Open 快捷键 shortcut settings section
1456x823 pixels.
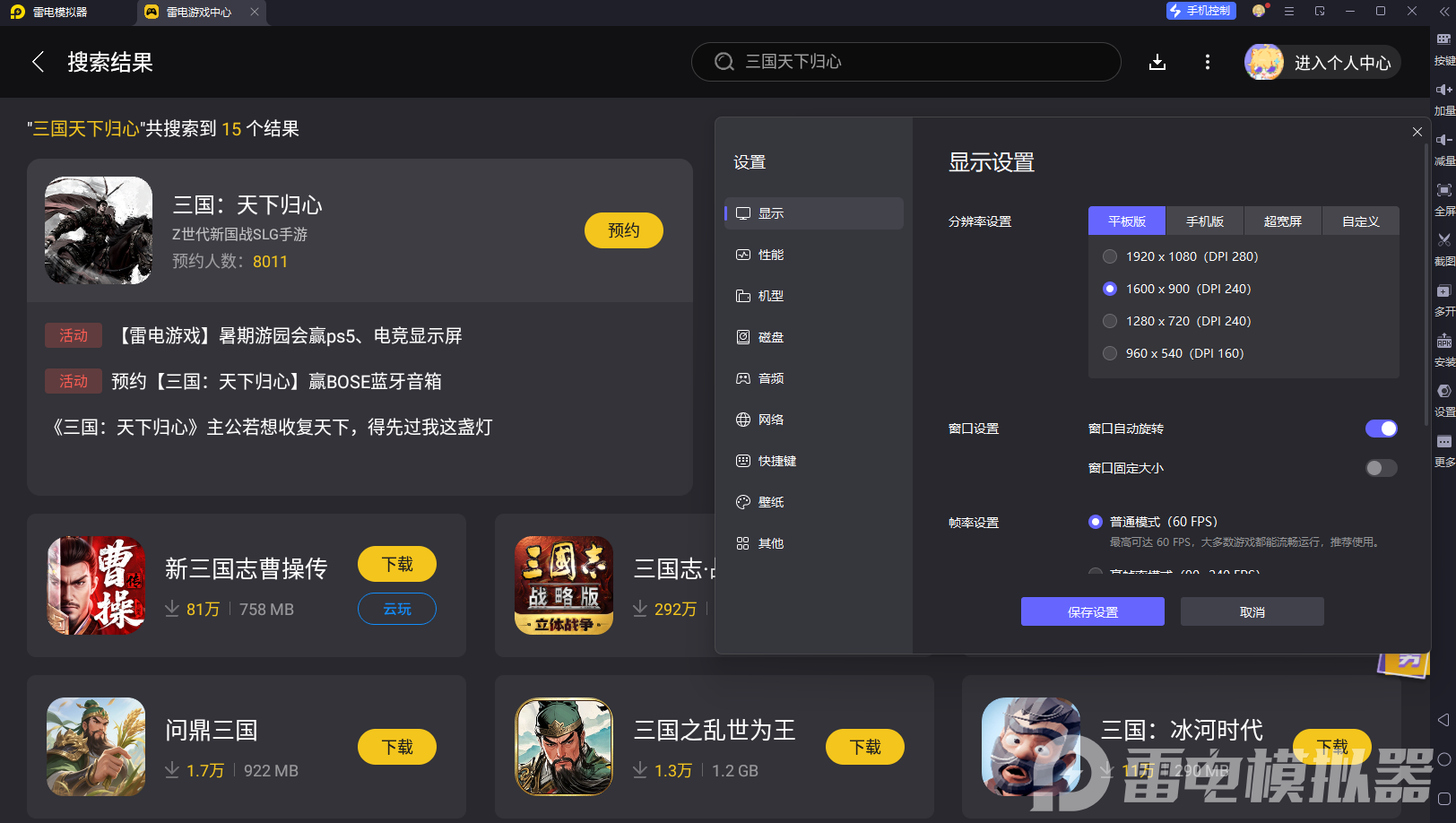pyautogui.click(x=814, y=461)
